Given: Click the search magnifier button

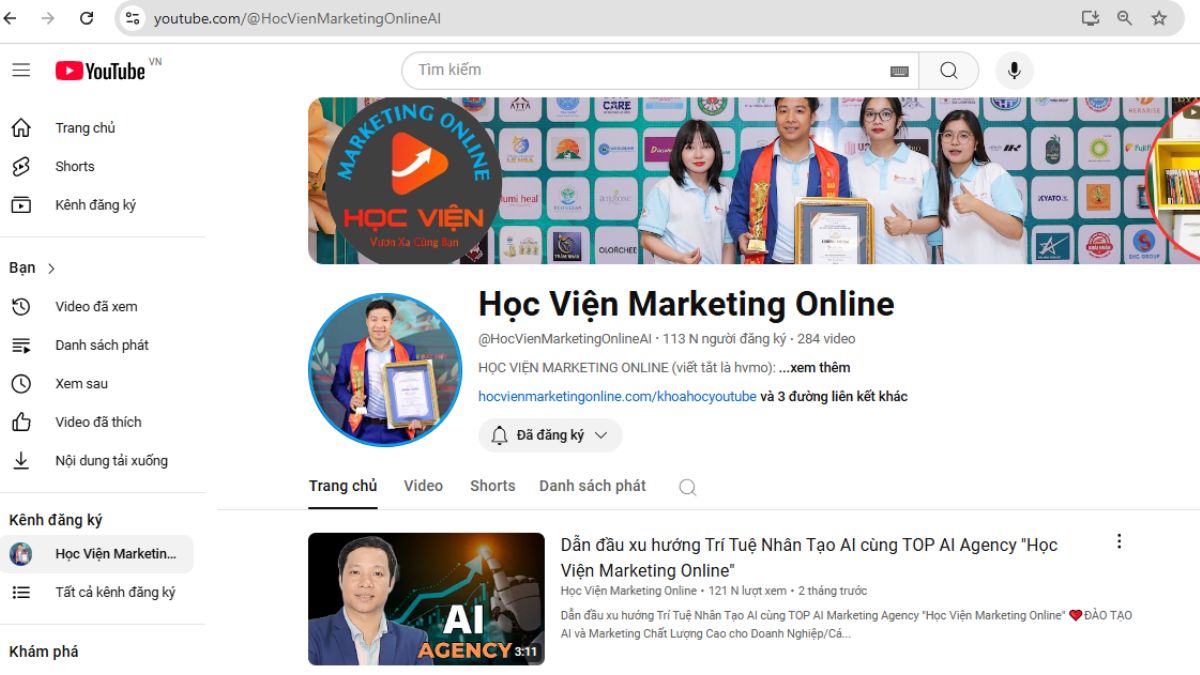Looking at the screenshot, I should pos(949,70).
